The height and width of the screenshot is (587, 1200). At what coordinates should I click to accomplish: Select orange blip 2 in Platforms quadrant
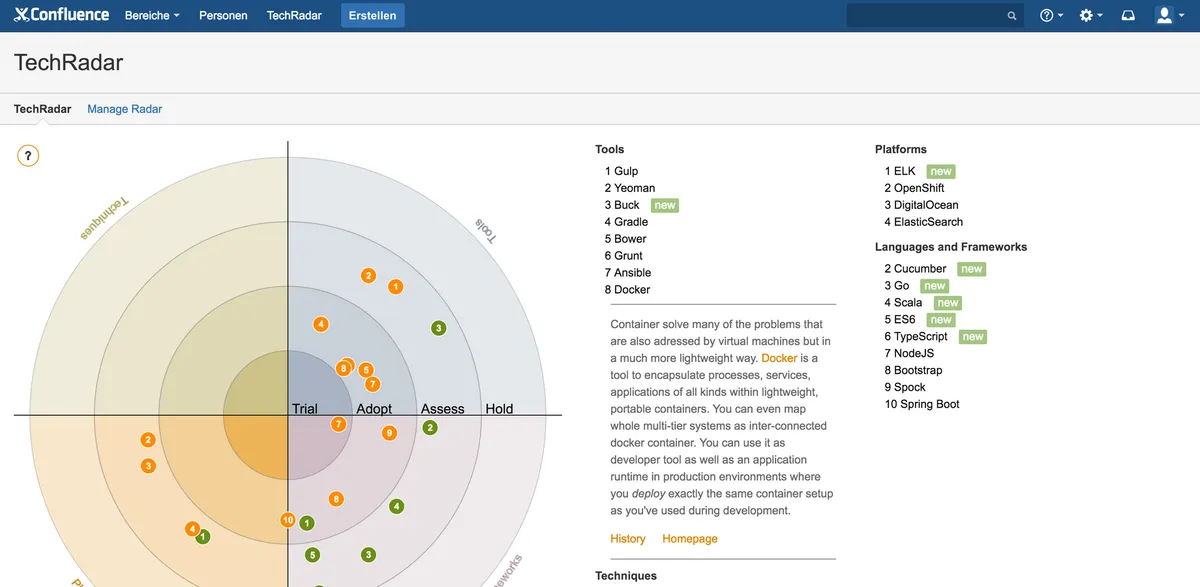pos(148,440)
